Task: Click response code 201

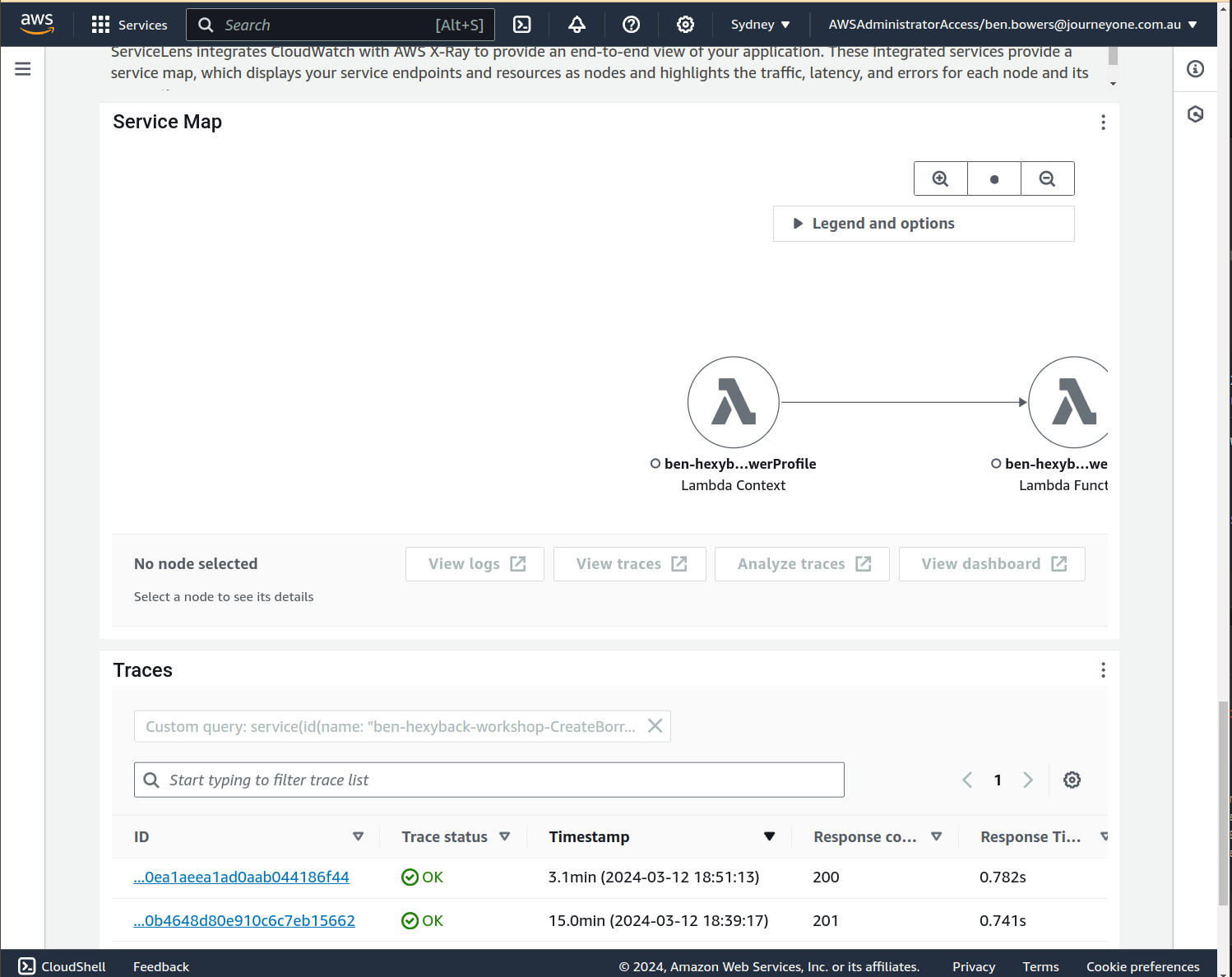Action: click(827, 921)
